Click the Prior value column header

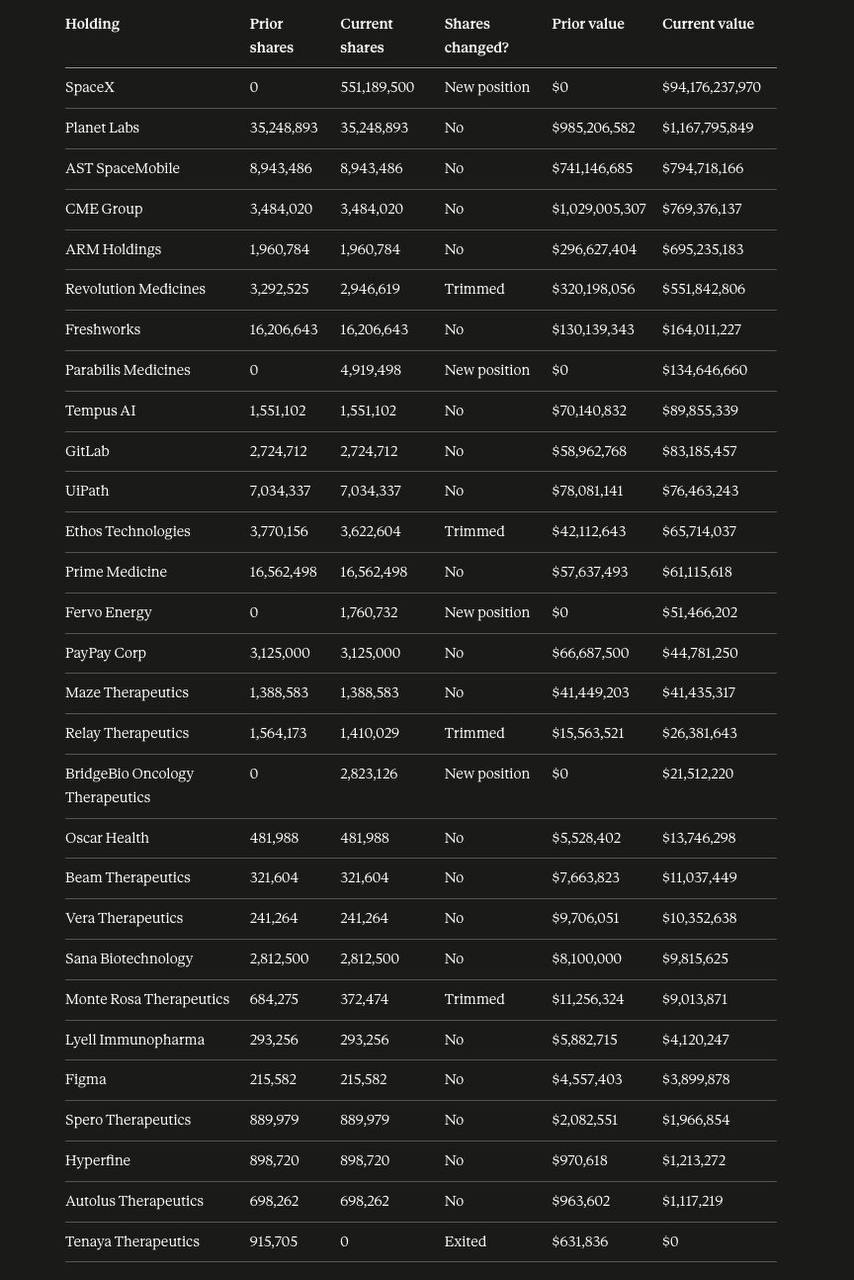(x=588, y=24)
